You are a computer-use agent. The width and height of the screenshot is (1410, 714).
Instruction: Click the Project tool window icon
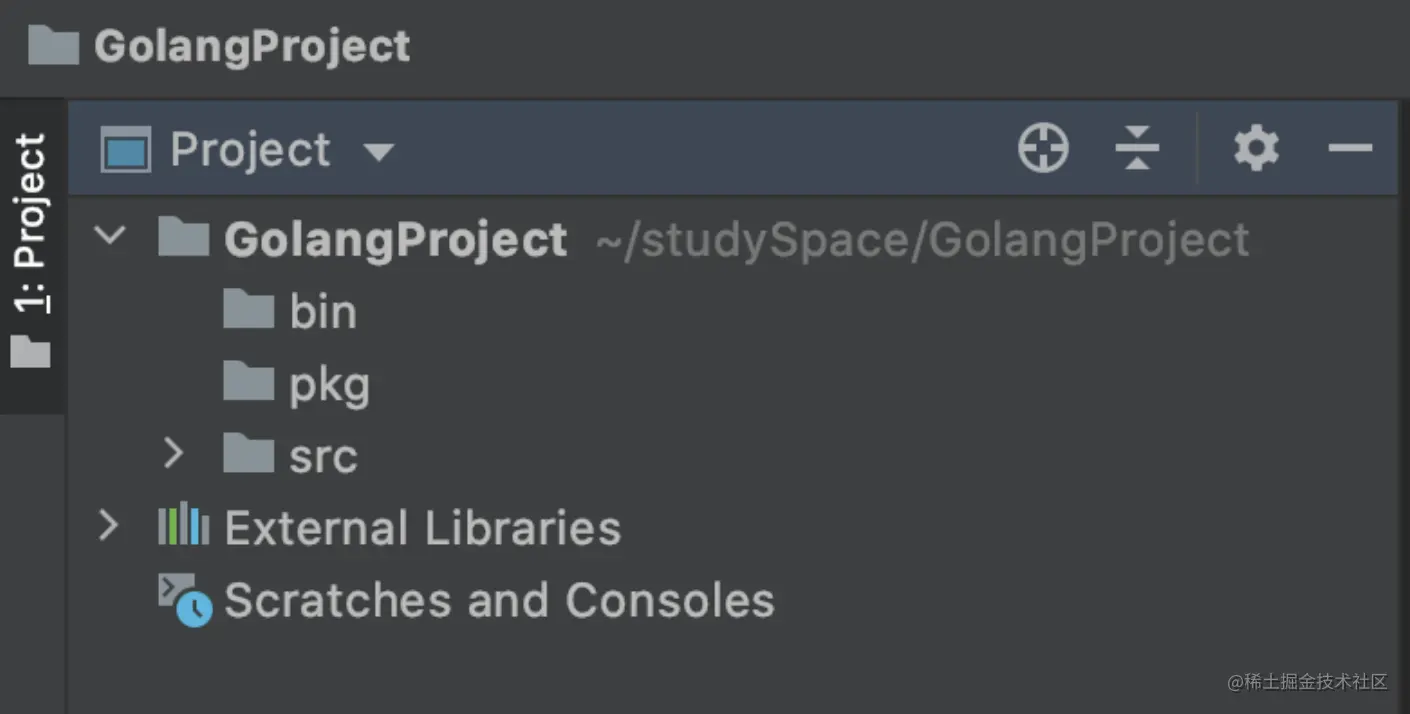coord(124,147)
